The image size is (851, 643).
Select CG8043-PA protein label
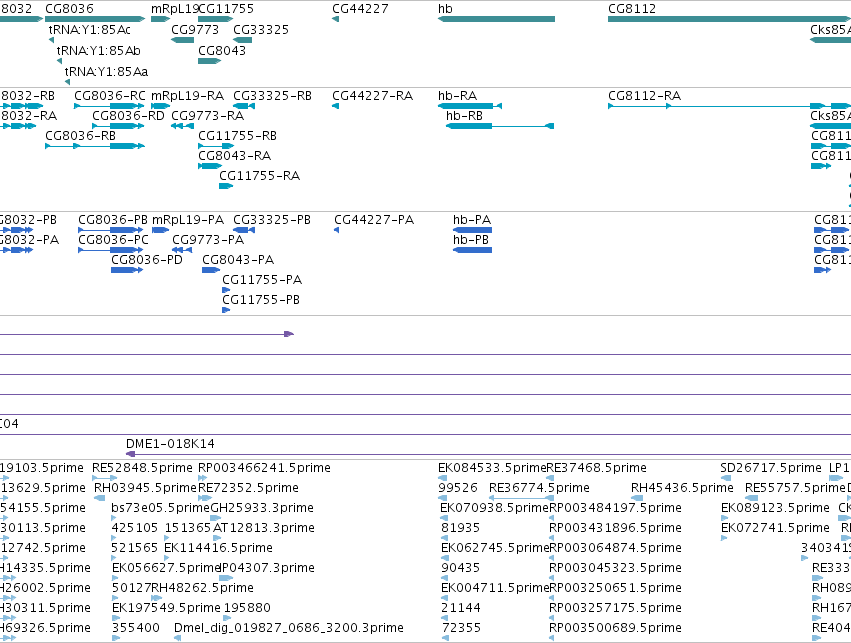click(x=238, y=260)
